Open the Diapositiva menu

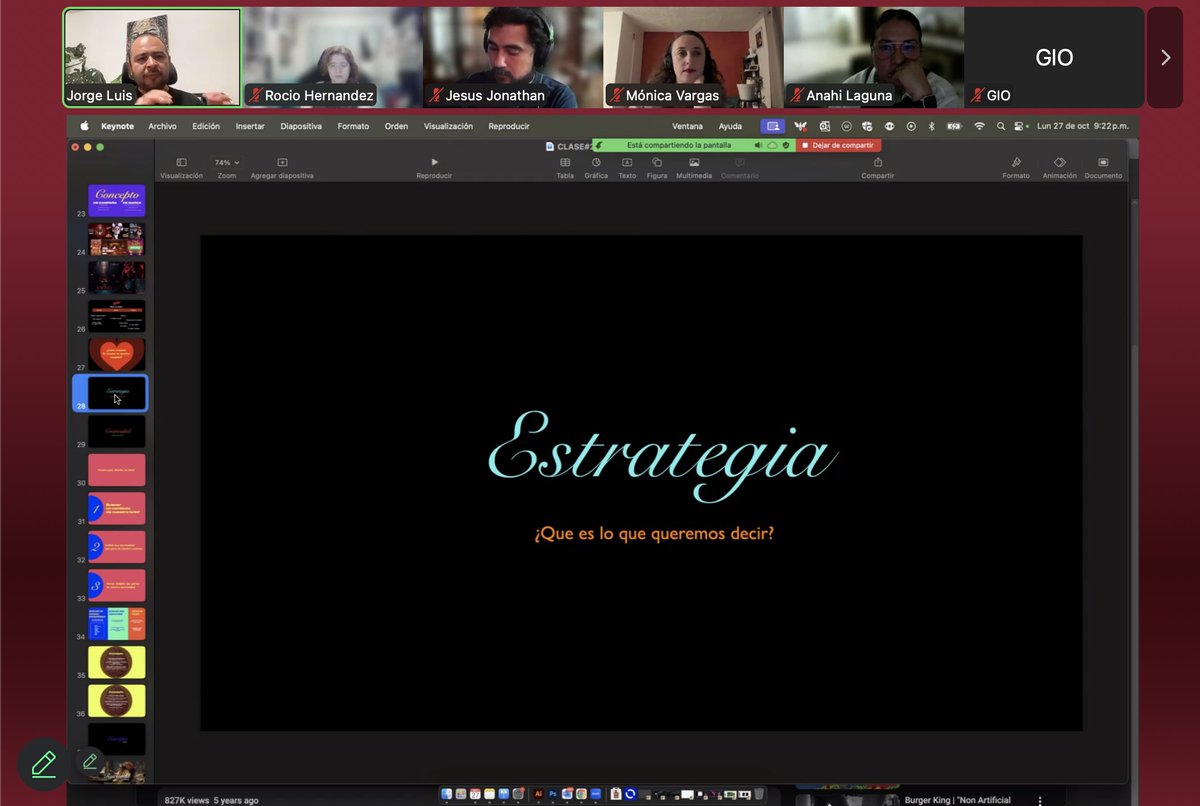[x=301, y=126]
